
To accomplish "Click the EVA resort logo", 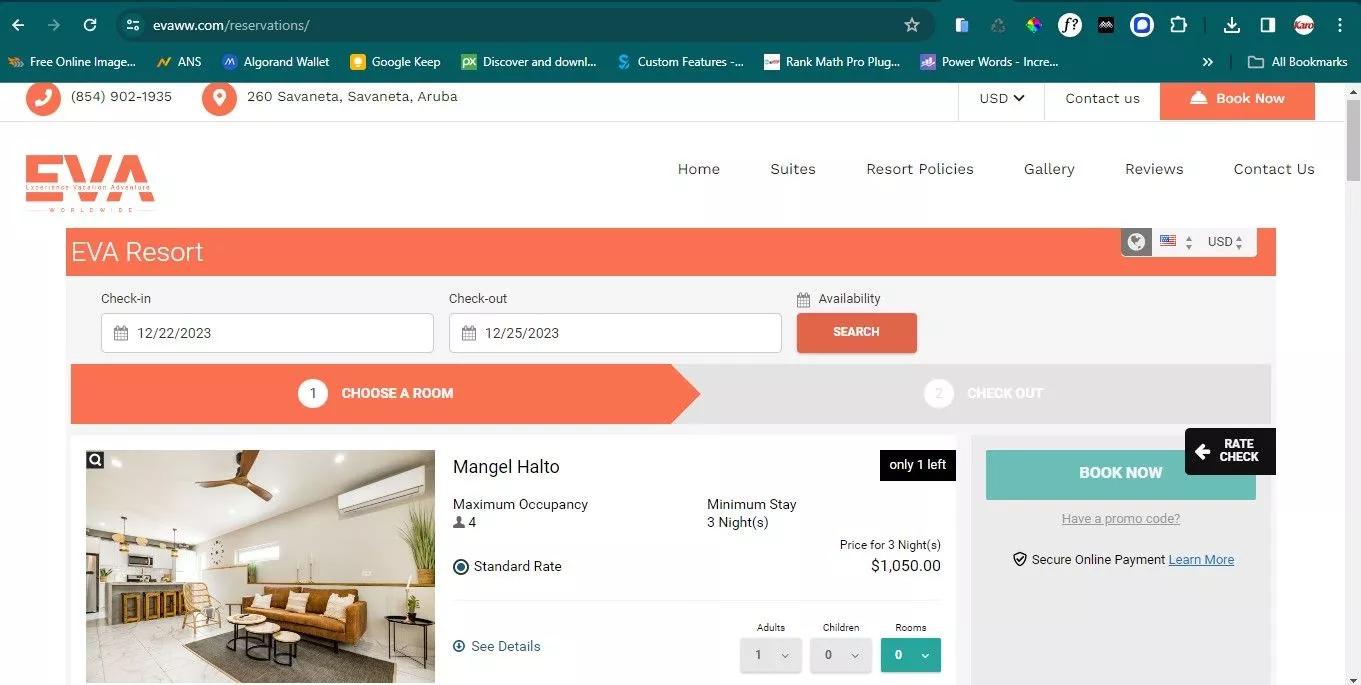I will coord(89,182).
